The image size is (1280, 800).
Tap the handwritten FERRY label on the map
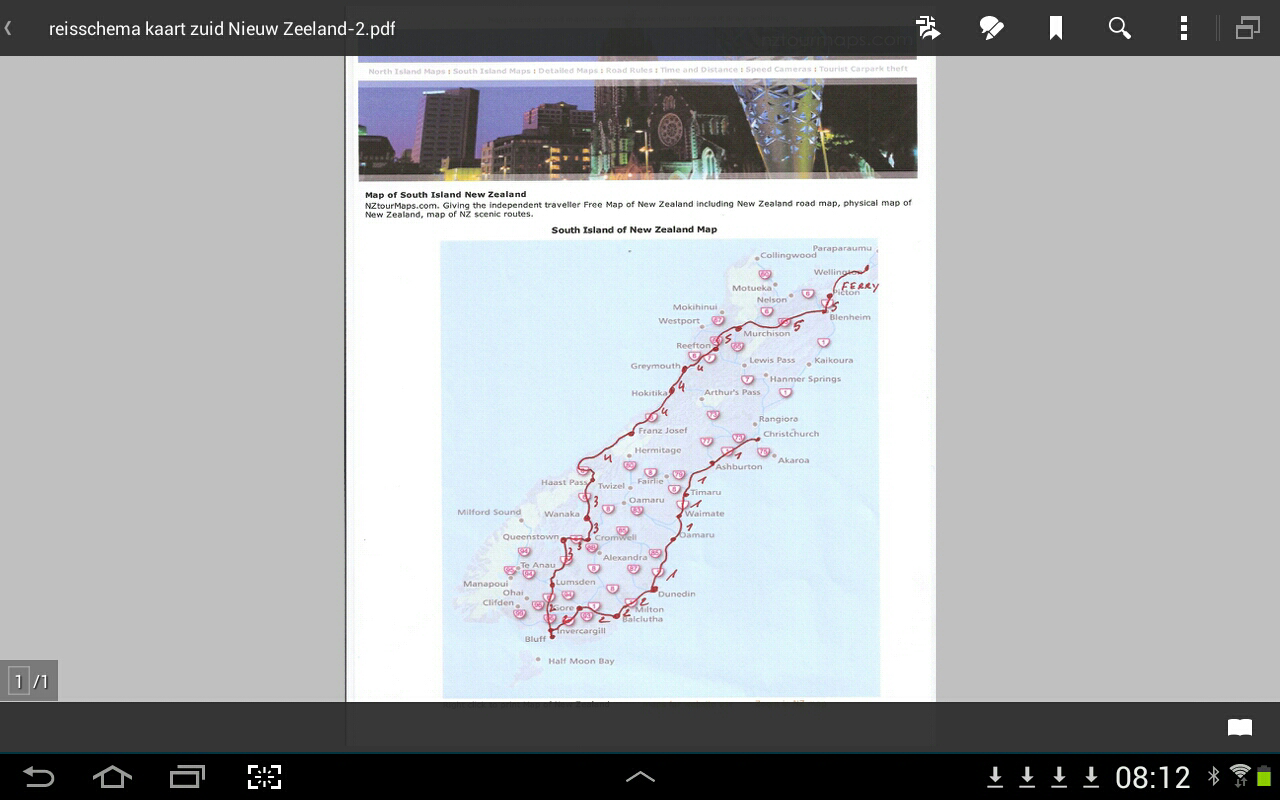(x=859, y=287)
